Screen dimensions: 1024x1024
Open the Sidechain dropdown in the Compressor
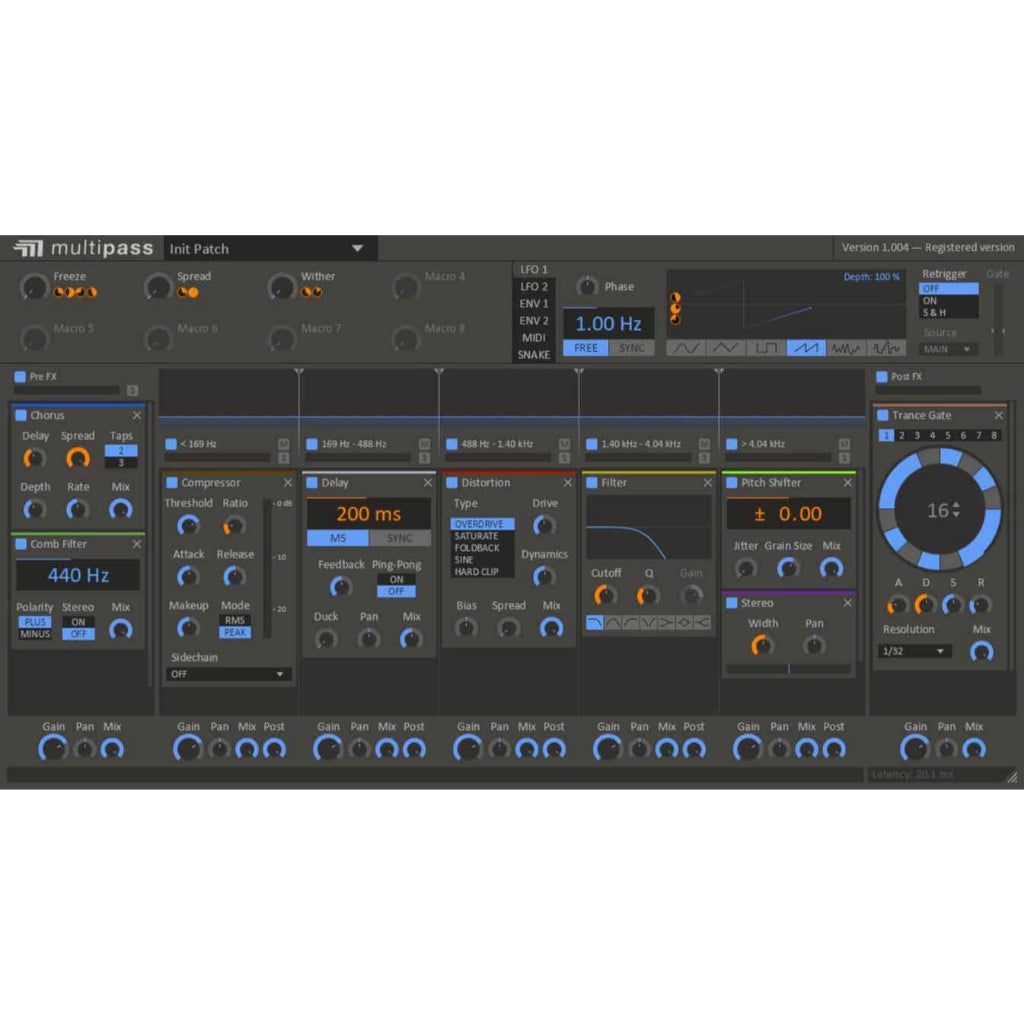228,674
